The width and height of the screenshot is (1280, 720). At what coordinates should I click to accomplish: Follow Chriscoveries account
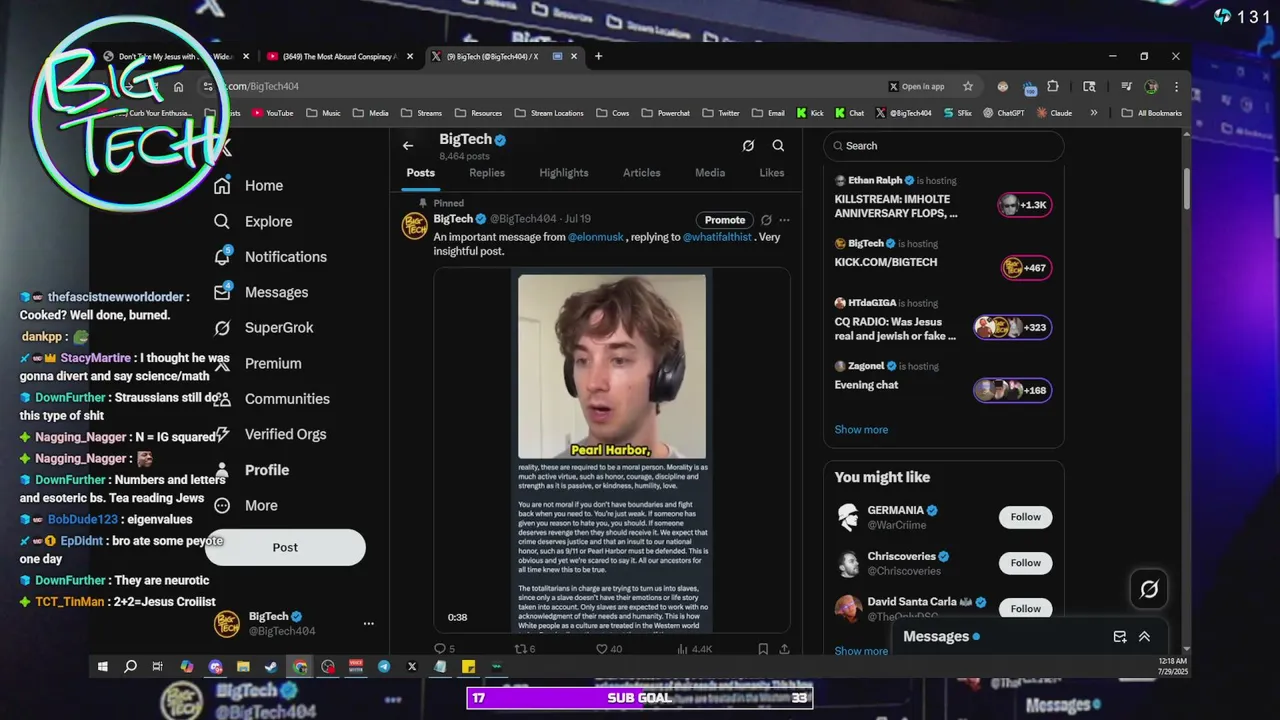point(1025,563)
